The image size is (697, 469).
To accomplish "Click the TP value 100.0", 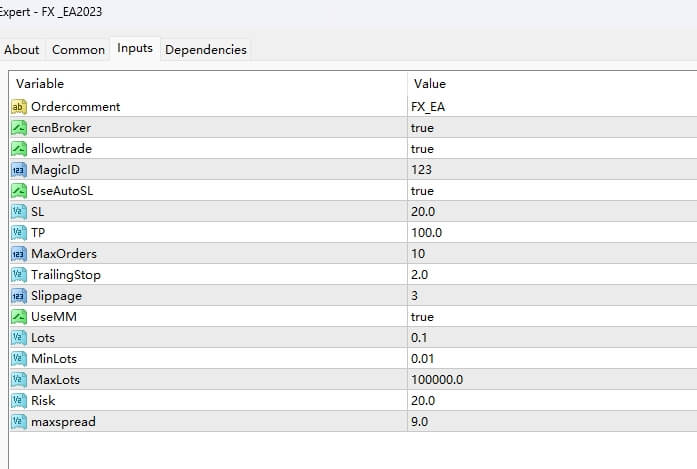I will (x=426, y=232).
